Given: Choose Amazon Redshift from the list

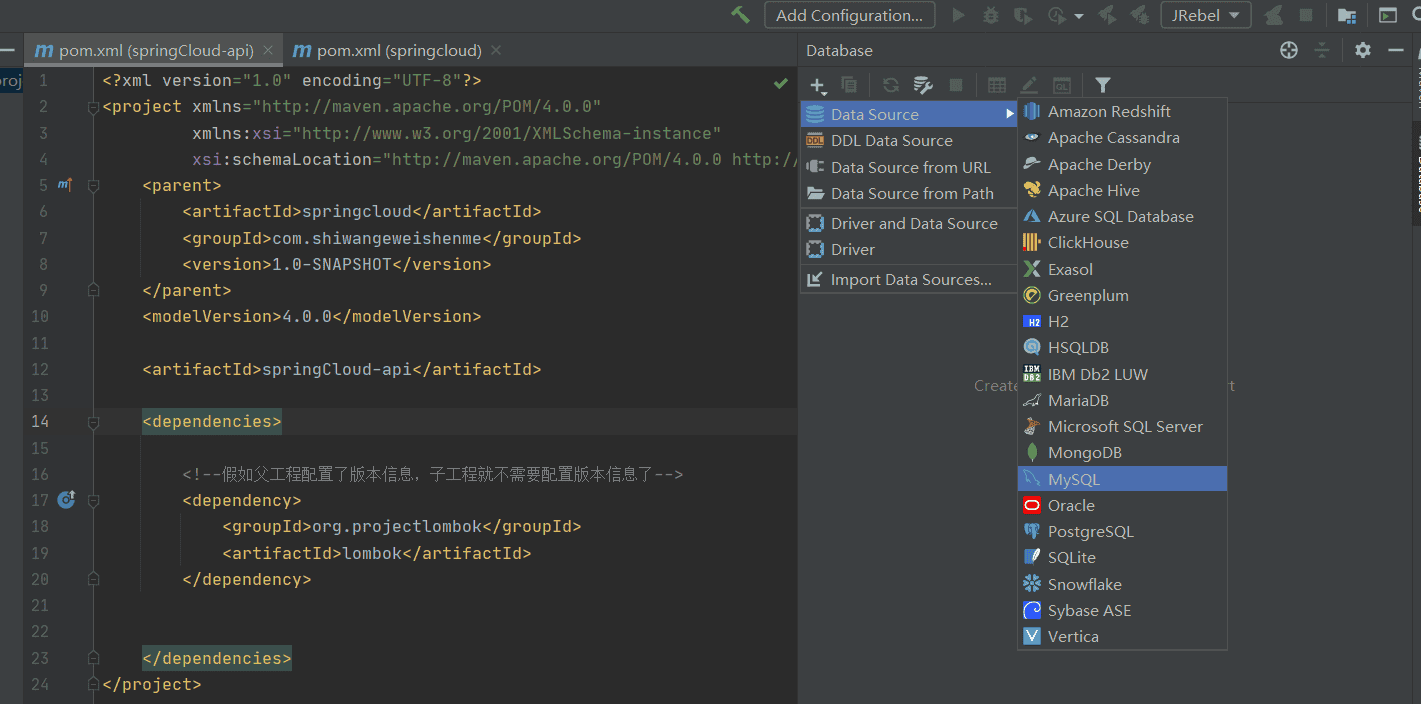Looking at the screenshot, I should pyautogui.click(x=1122, y=112).
